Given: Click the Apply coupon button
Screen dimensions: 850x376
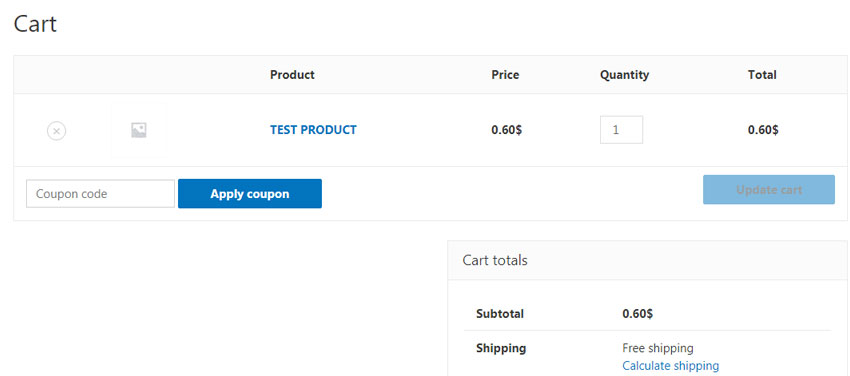Looking at the screenshot, I should pyautogui.click(x=250, y=194).
